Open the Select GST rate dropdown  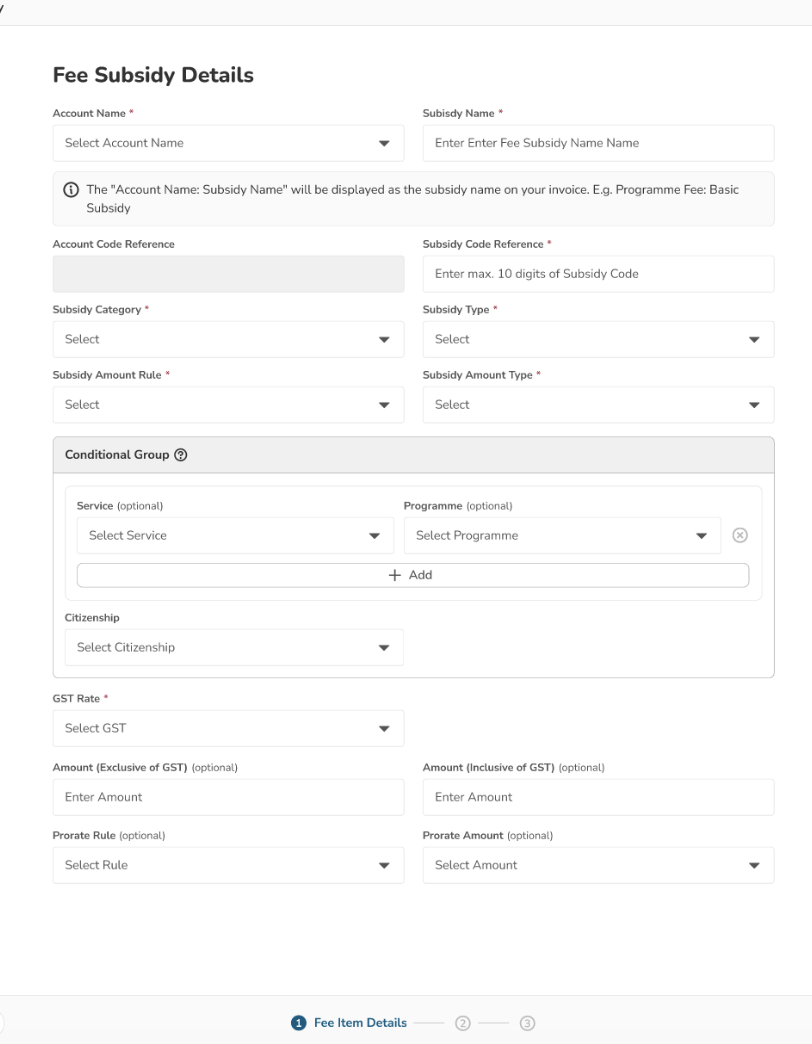pos(228,728)
